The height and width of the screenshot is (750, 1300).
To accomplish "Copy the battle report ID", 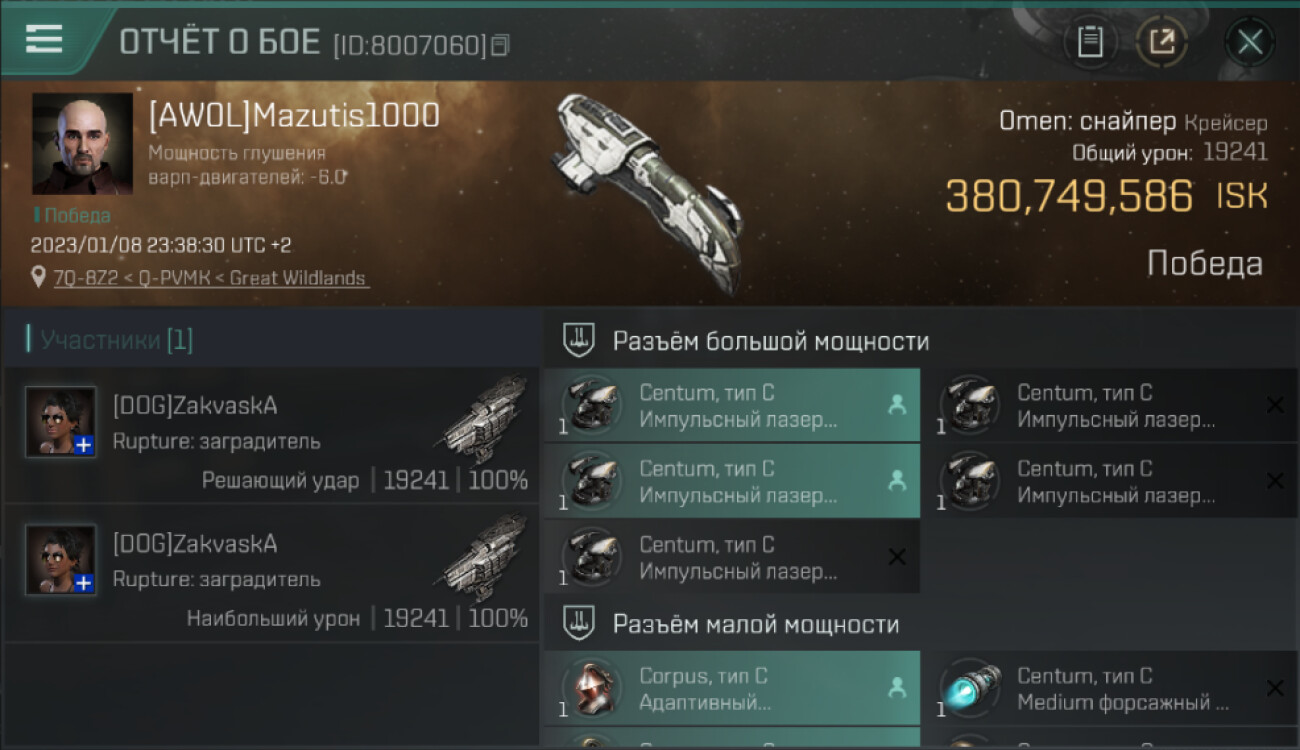I will (x=500, y=45).
